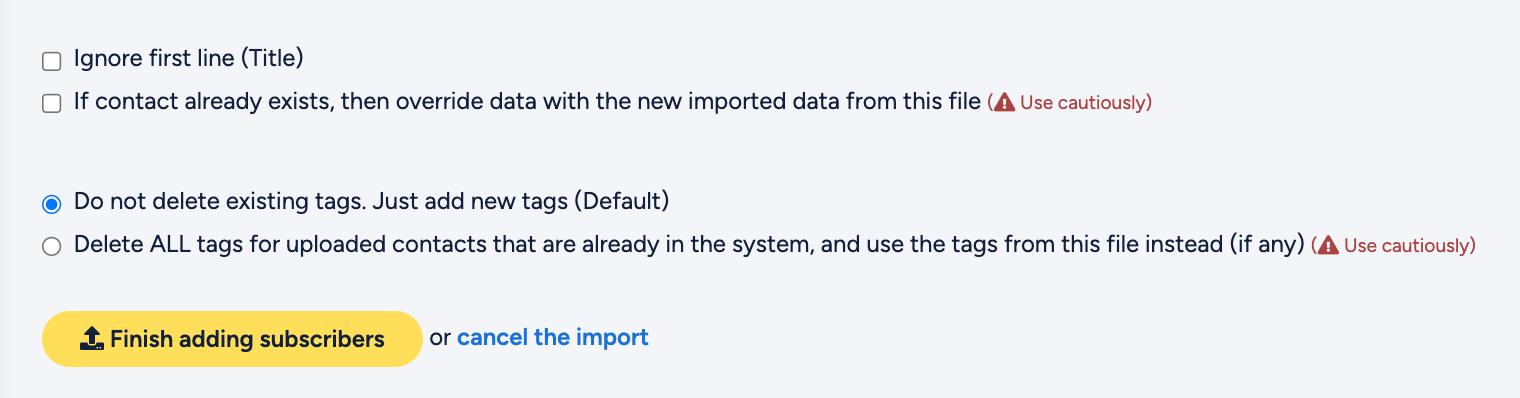Image resolution: width=1520 pixels, height=398 pixels.
Task: Click the '(Default)' text in tag option
Action: point(621,201)
